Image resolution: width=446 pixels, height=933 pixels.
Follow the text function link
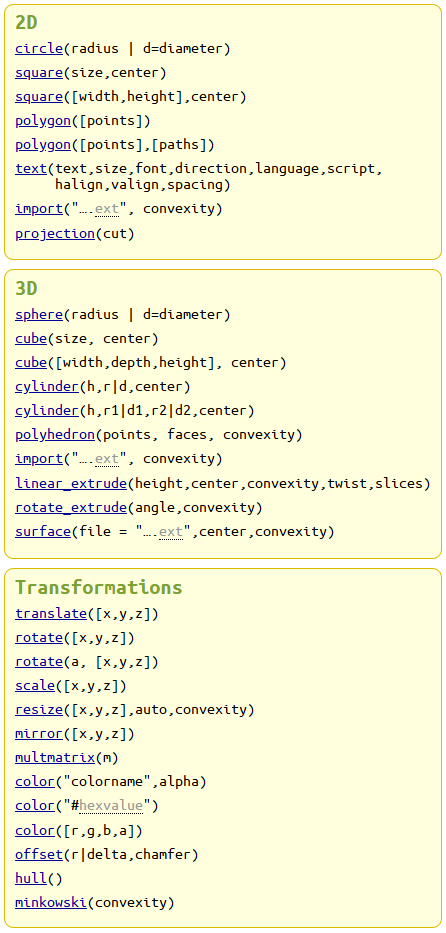point(31,168)
